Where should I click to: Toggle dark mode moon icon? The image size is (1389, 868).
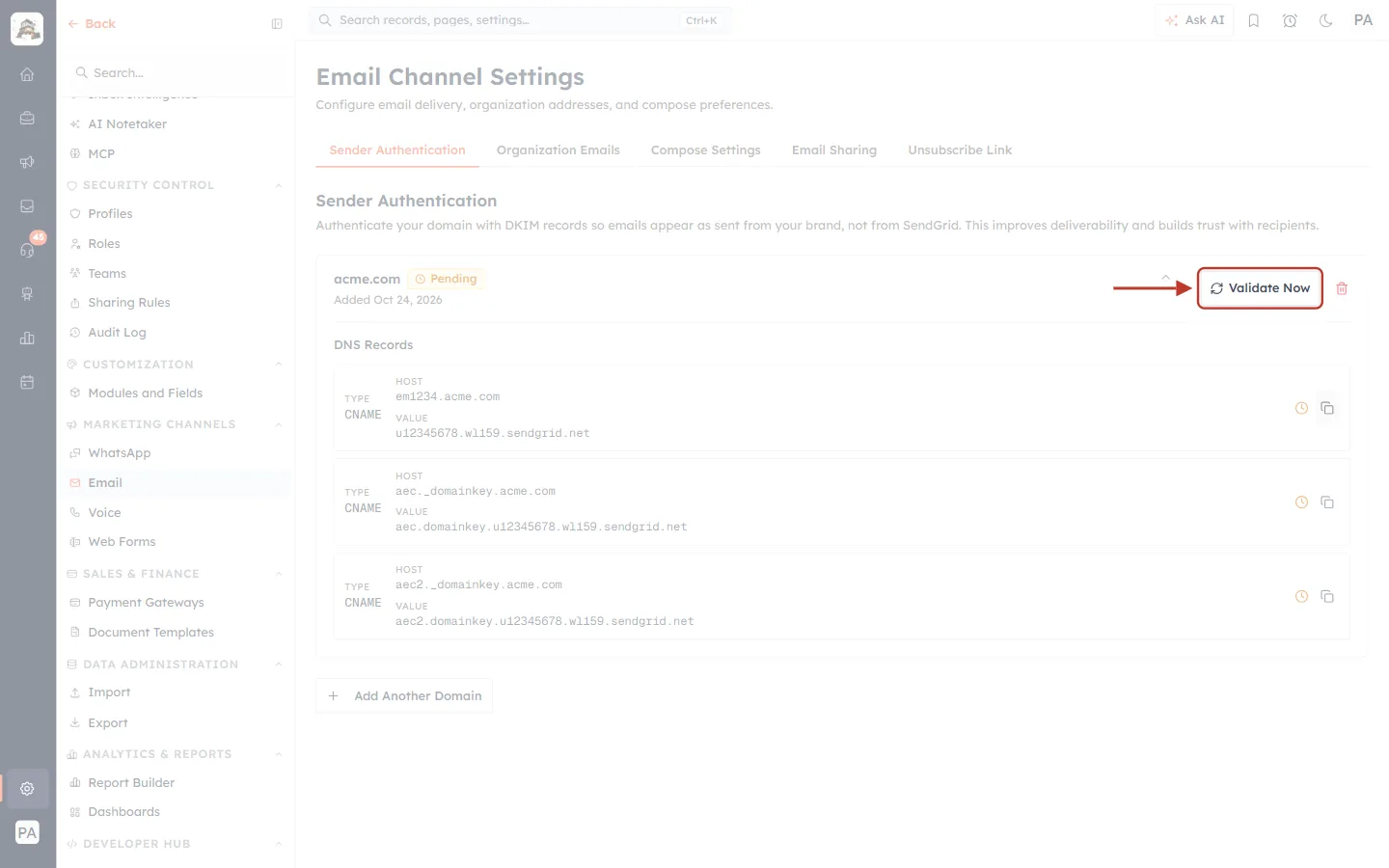[x=1326, y=20]
